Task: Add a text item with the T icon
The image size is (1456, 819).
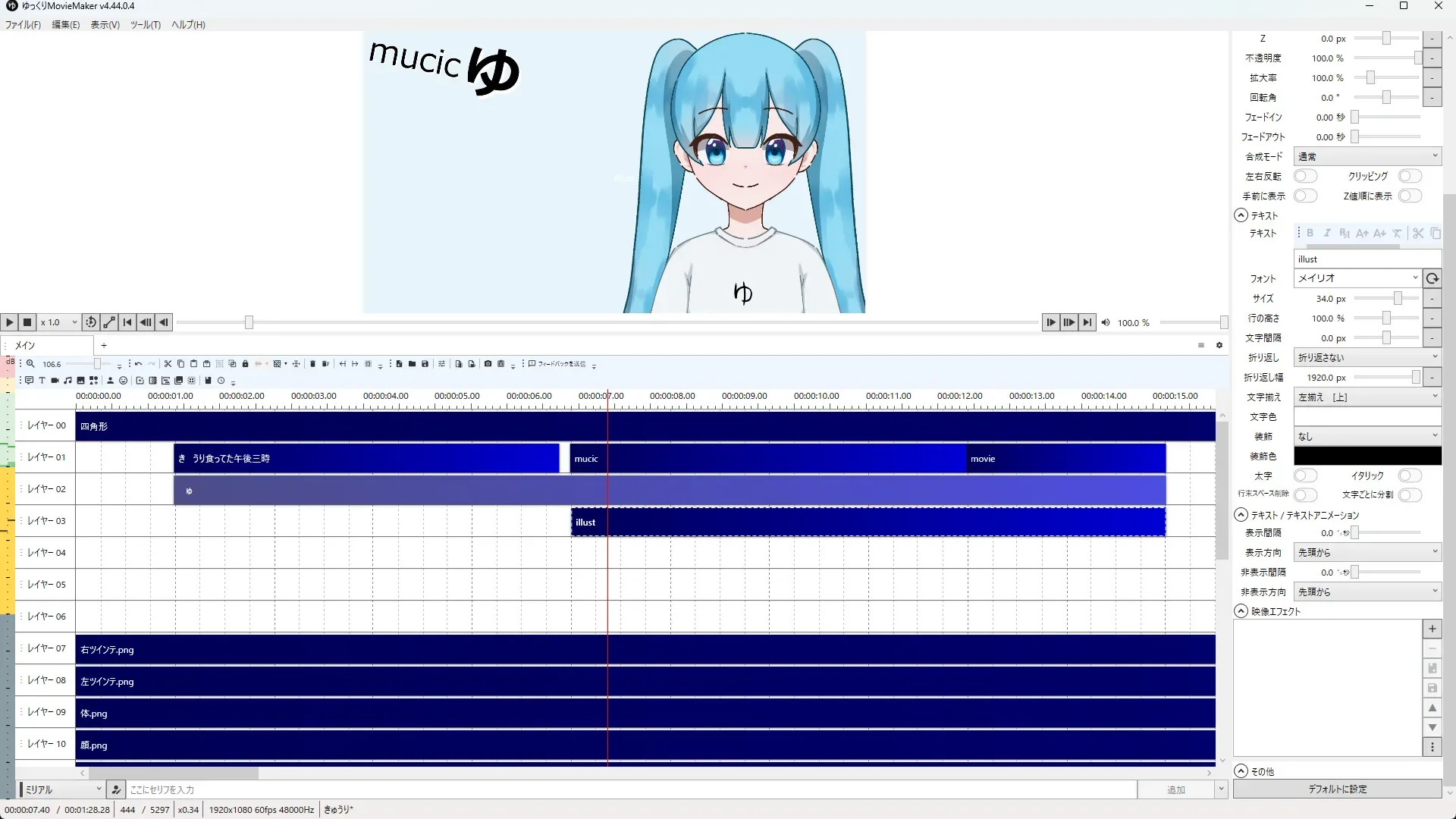Action: coord(42,381)
